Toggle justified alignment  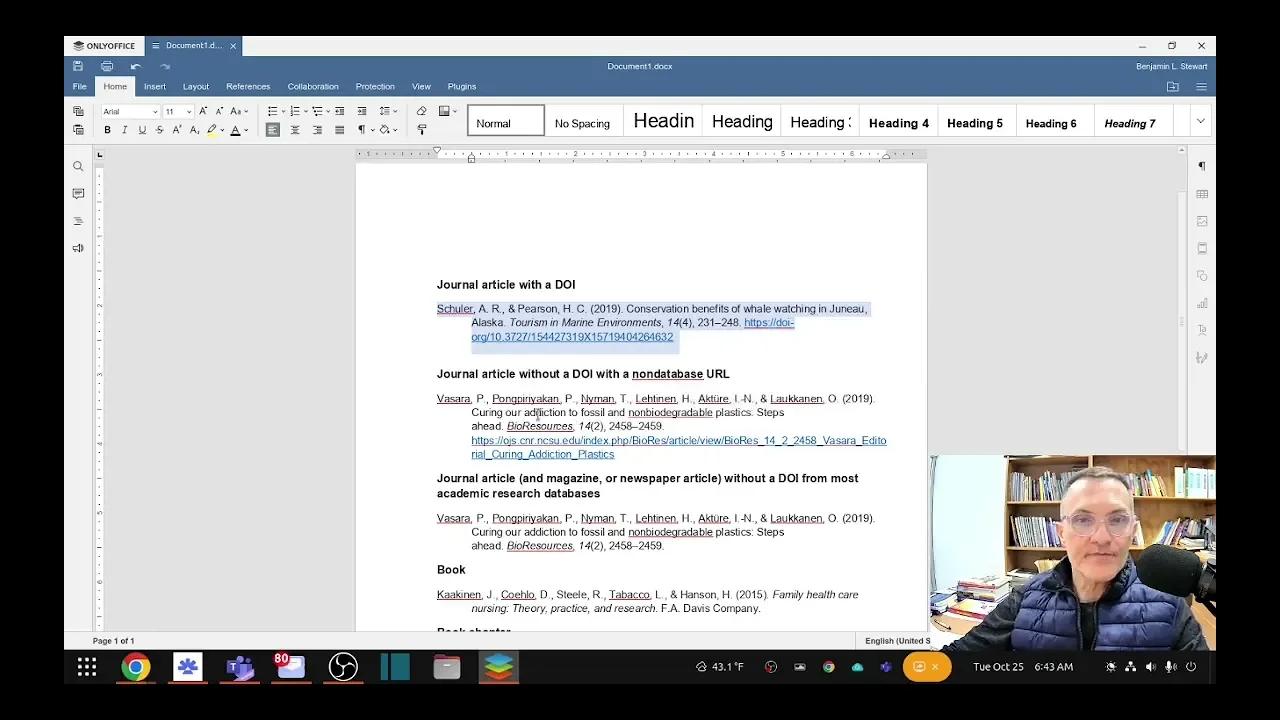339,130
